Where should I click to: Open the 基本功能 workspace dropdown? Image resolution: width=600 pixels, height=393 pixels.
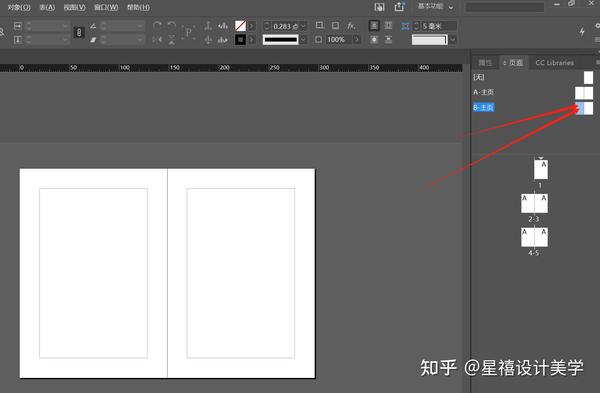pos(435,7)
